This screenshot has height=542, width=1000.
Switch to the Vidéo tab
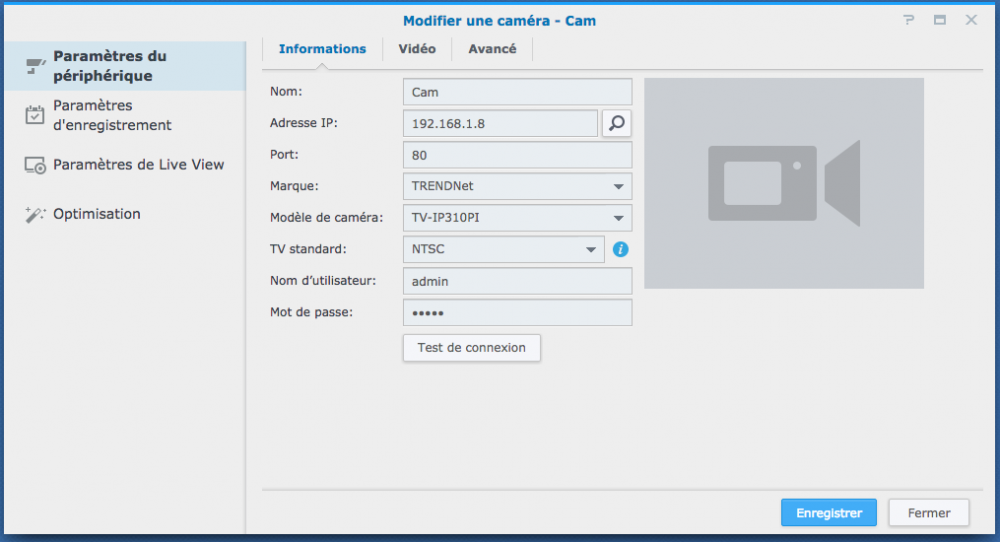click(417, 49)
